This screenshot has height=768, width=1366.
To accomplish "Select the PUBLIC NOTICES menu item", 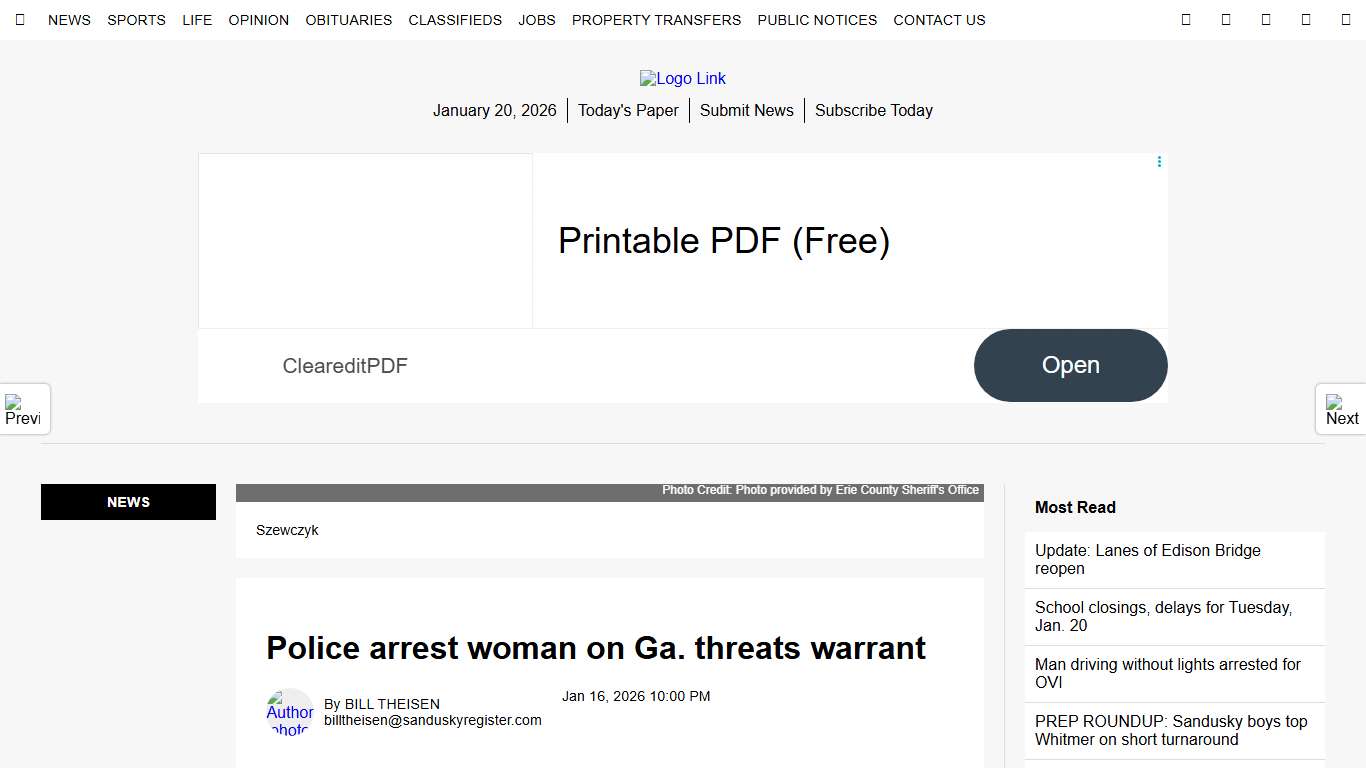I will point(817,20).
